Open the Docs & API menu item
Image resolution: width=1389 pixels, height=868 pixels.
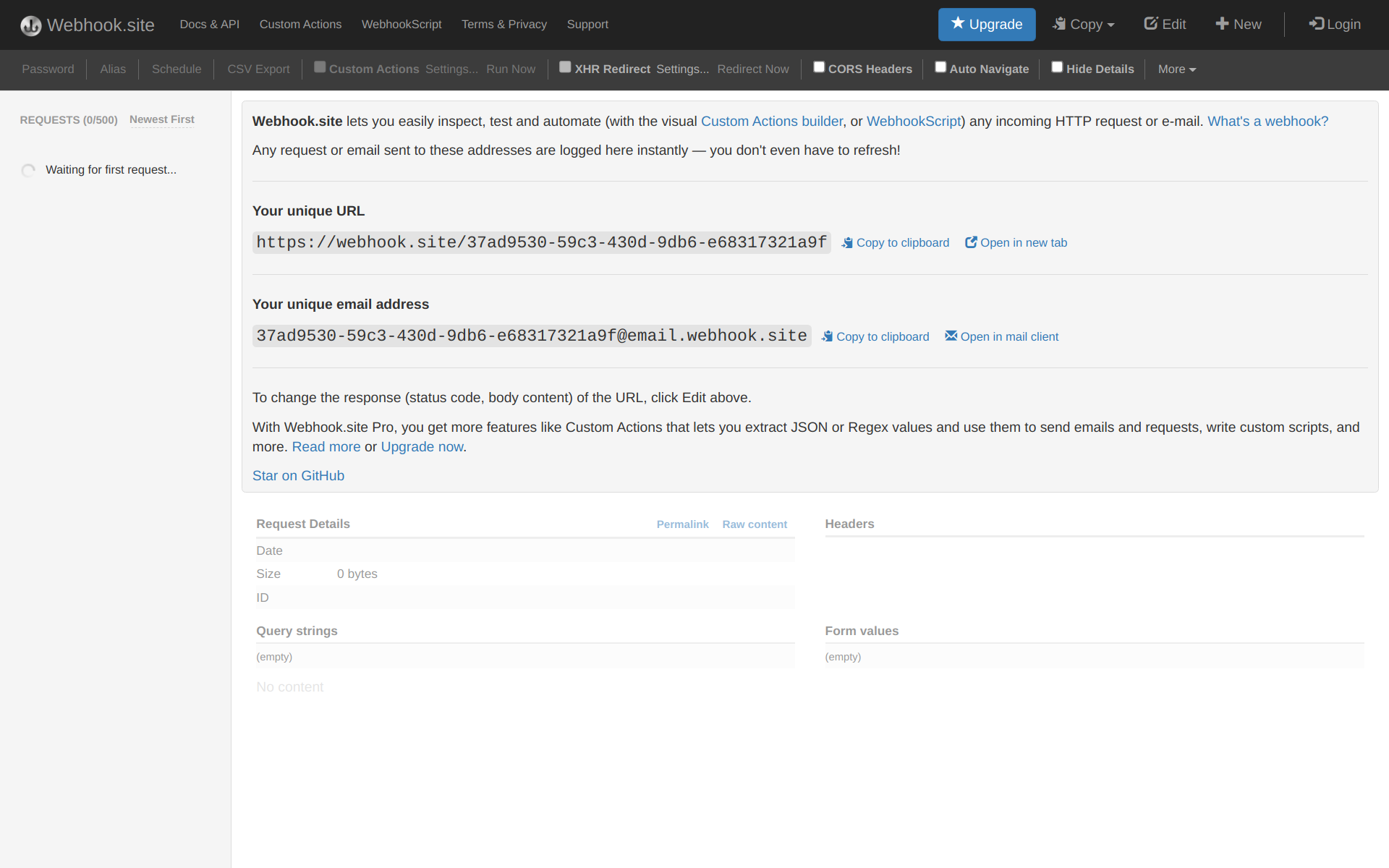(x=209, y=25)
